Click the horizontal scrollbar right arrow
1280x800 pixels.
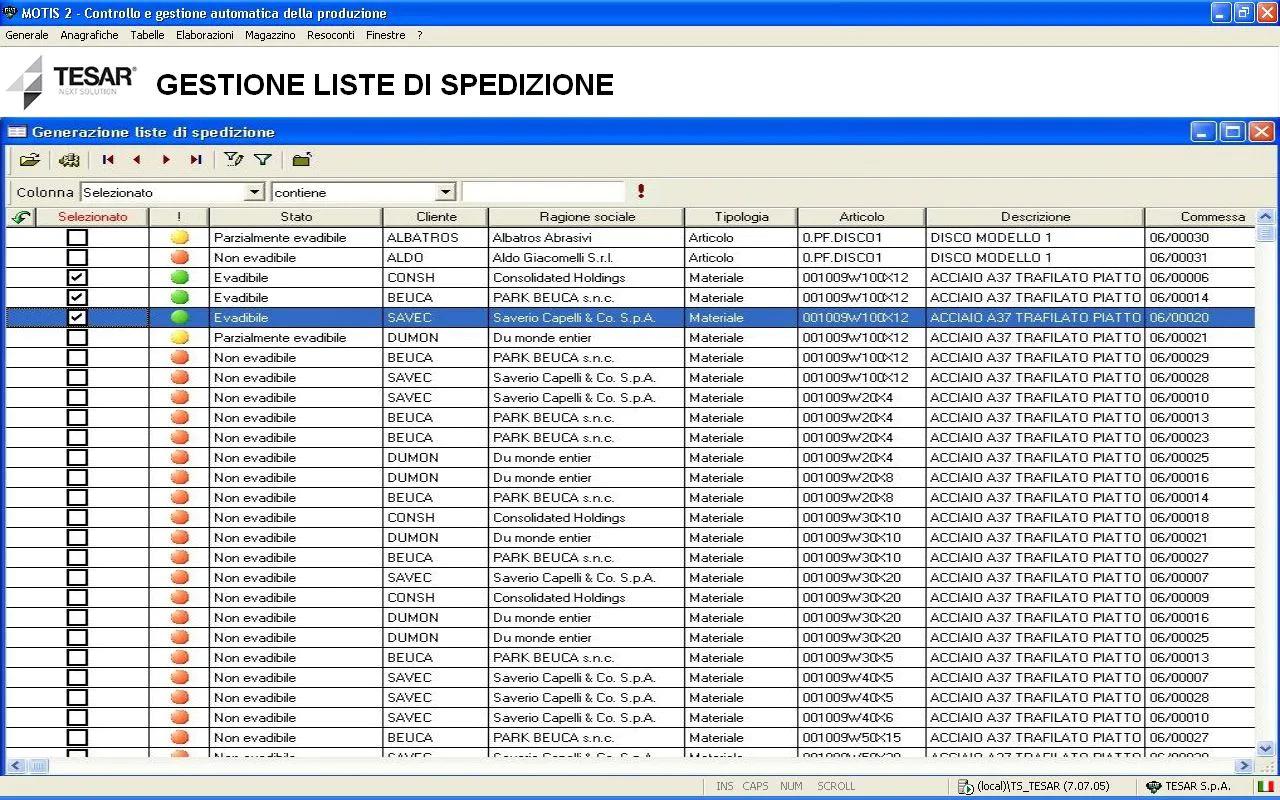(x=1245, y=766)
